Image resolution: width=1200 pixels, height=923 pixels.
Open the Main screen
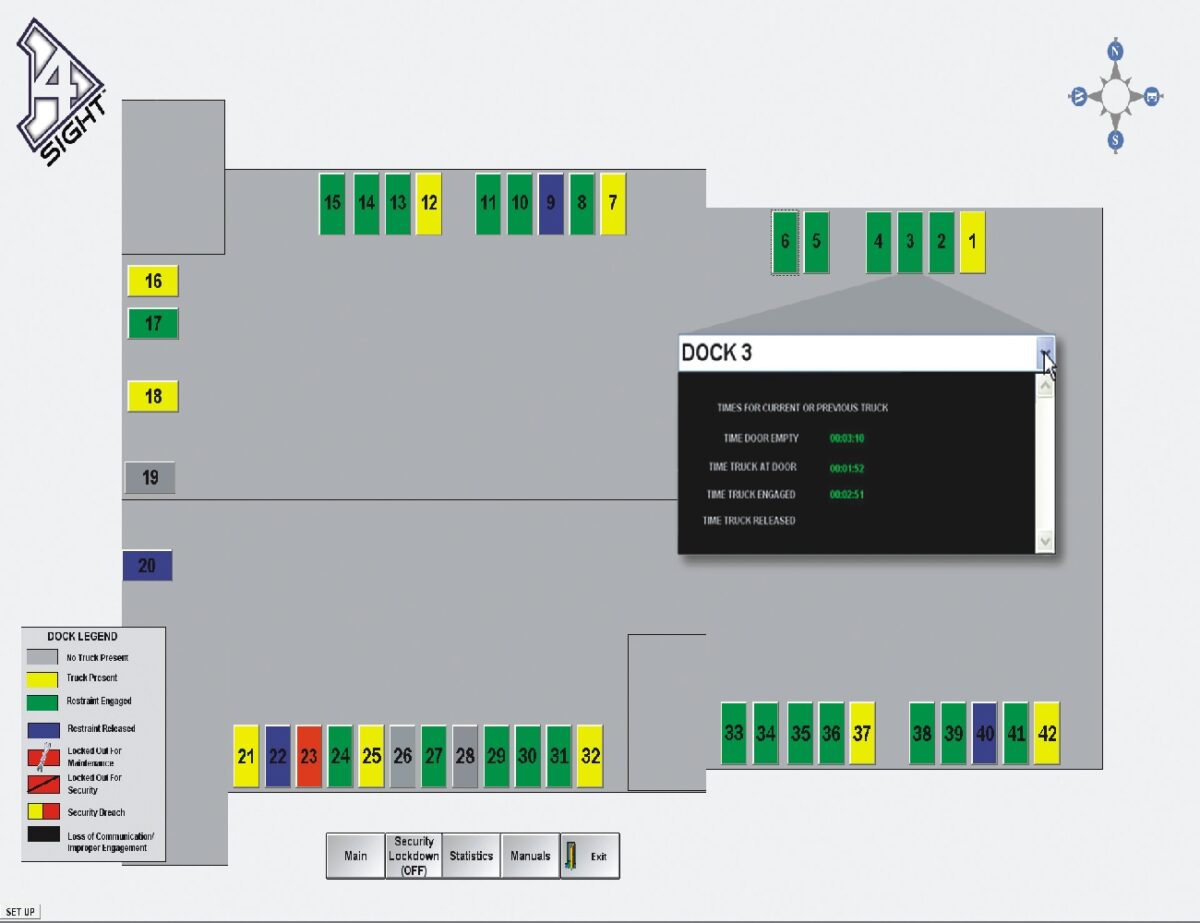tap(356, 856)
